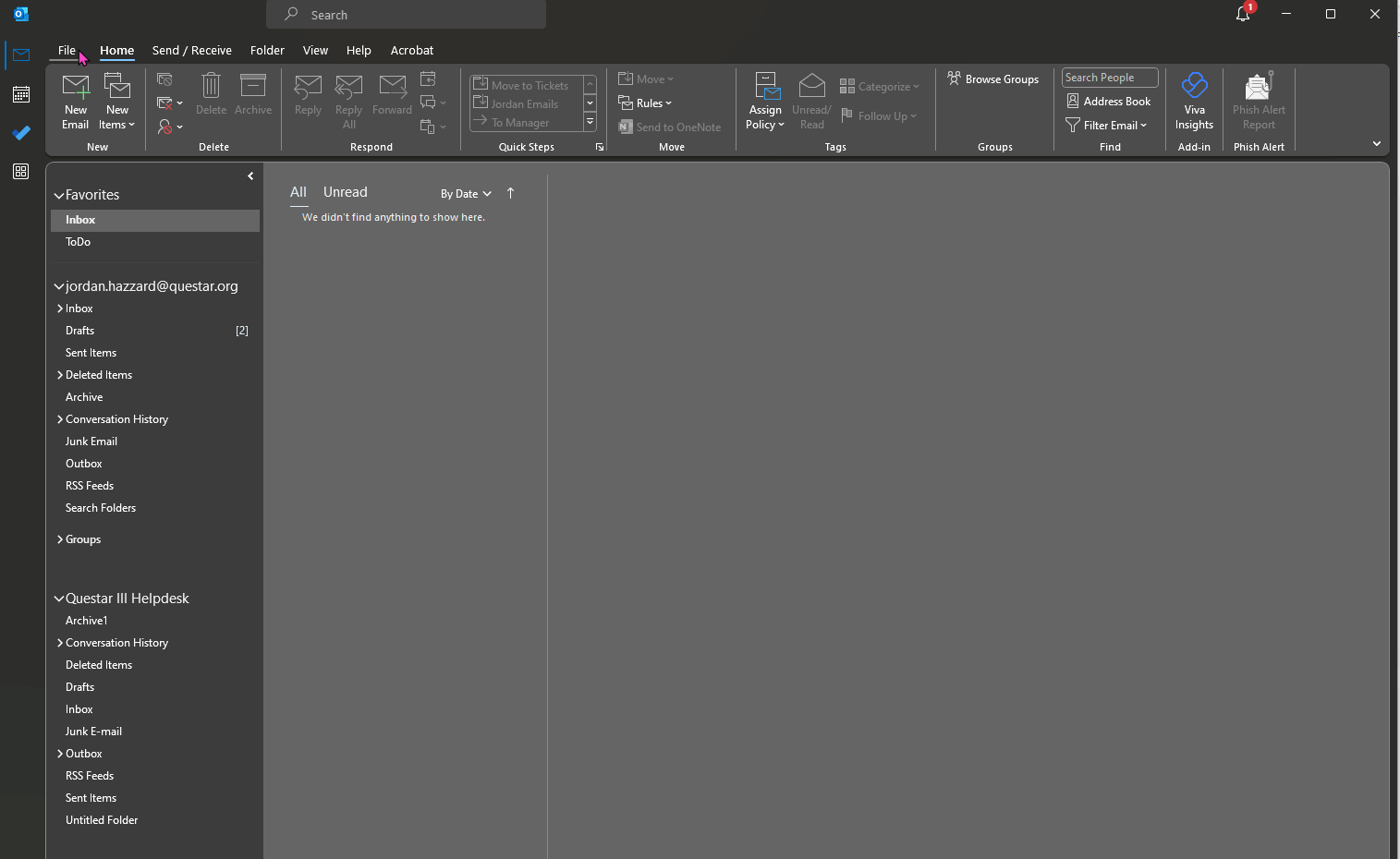Open the Junk Email folder
Screen dimensions: 1400x859
click(155, 442)
